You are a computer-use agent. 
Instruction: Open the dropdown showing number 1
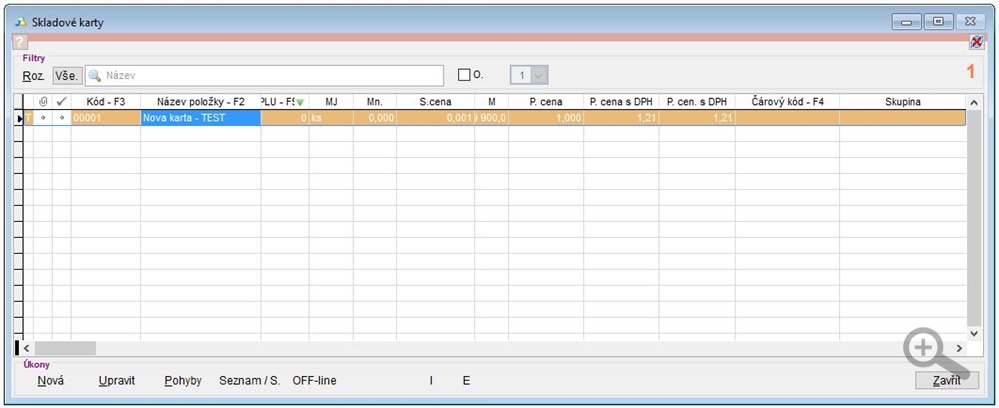538,75
